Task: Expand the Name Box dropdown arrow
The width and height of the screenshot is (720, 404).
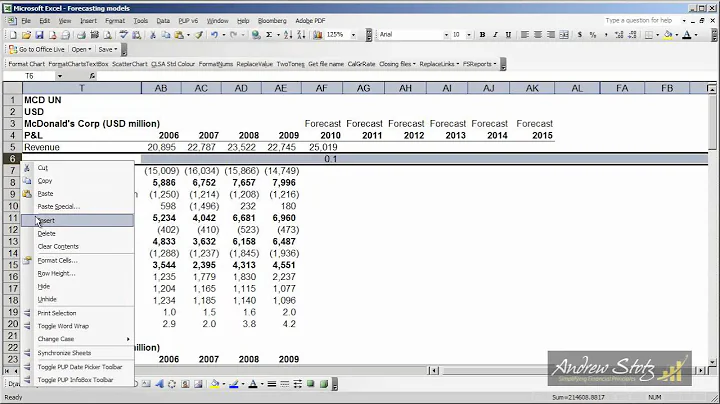Action: [60, 76]
